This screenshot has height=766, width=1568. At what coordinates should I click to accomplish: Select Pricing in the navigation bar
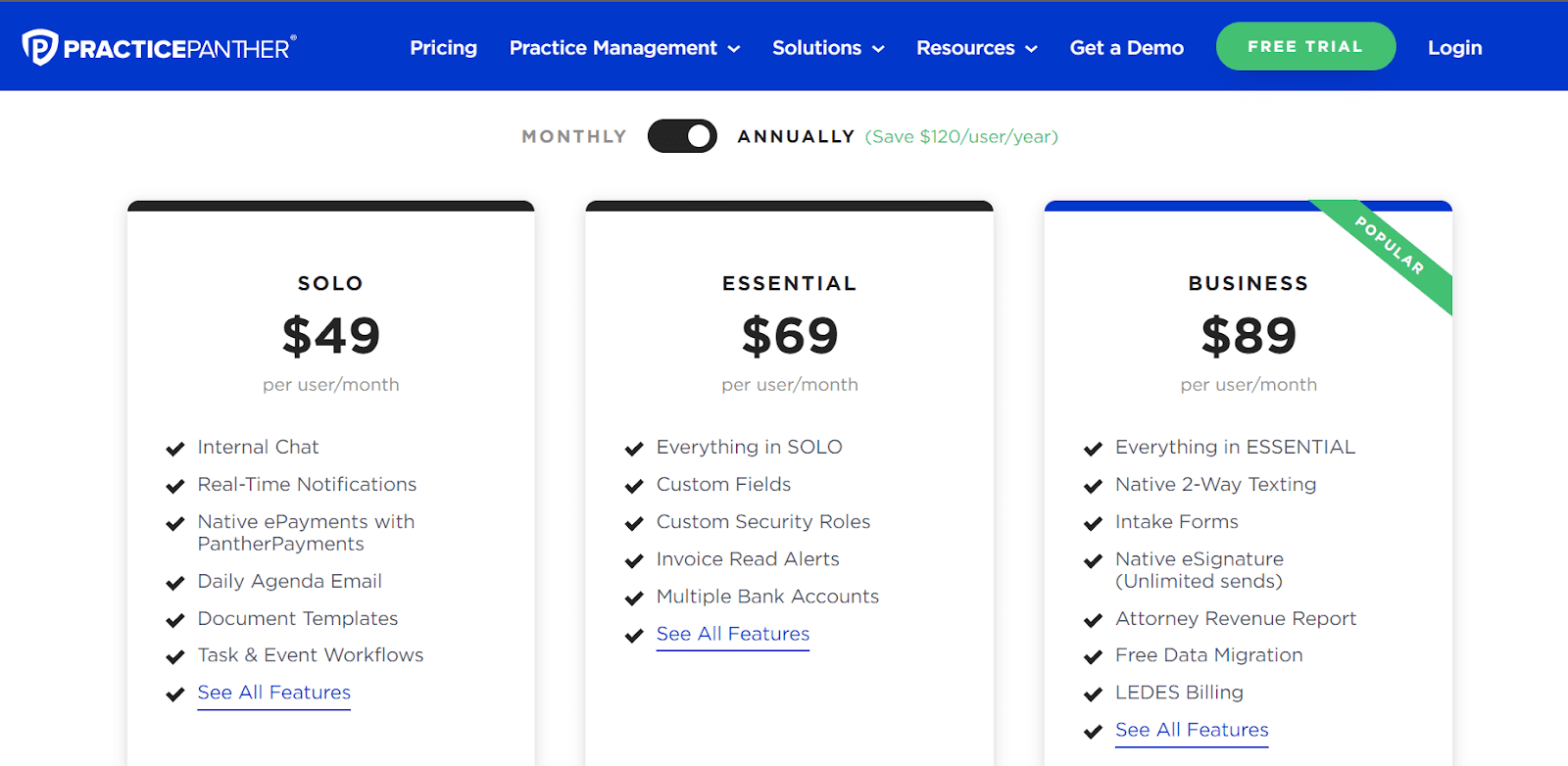click(443, 47)
